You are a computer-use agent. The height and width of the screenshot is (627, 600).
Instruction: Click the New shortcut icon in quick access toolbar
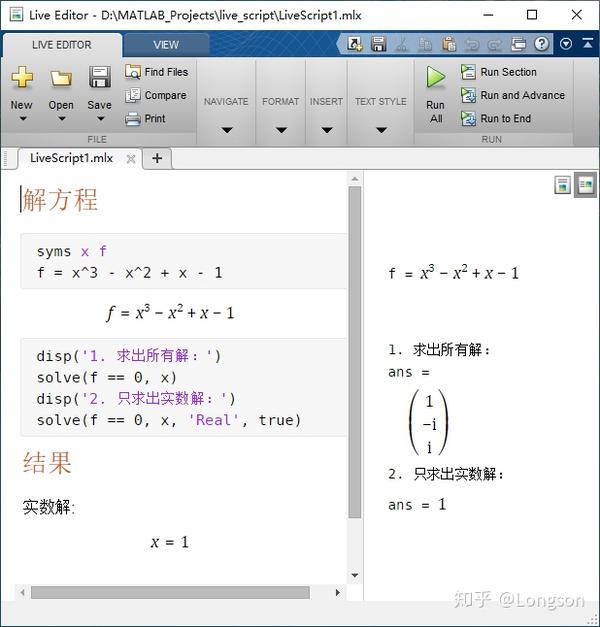[x=355, y=44]
